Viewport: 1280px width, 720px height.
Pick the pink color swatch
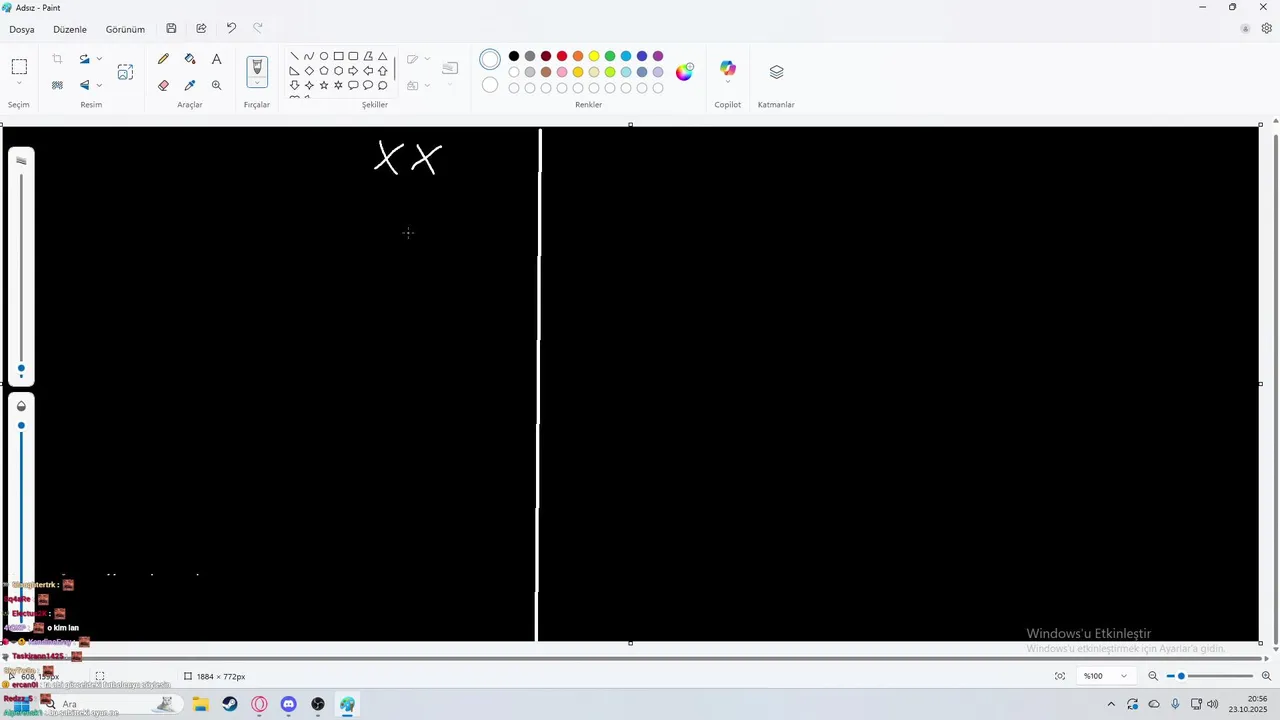click(562, 72)
